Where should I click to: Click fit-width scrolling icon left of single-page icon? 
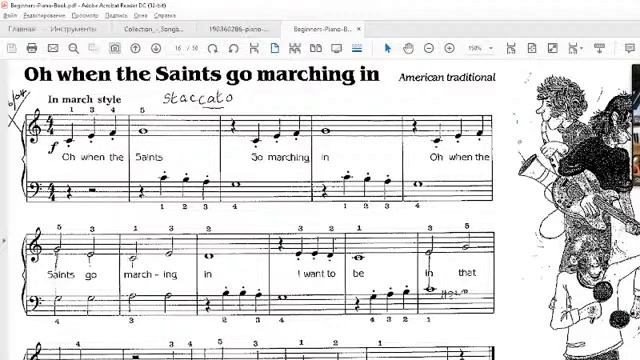(254, 48)
